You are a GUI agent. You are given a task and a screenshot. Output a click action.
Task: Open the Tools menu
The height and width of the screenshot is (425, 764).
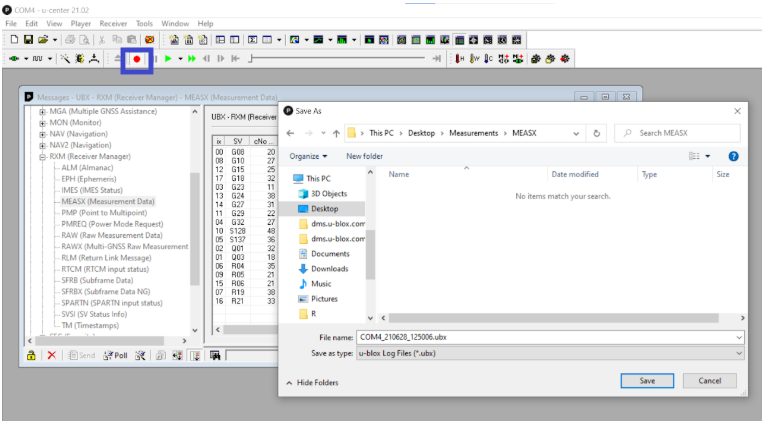click(144, 23)
